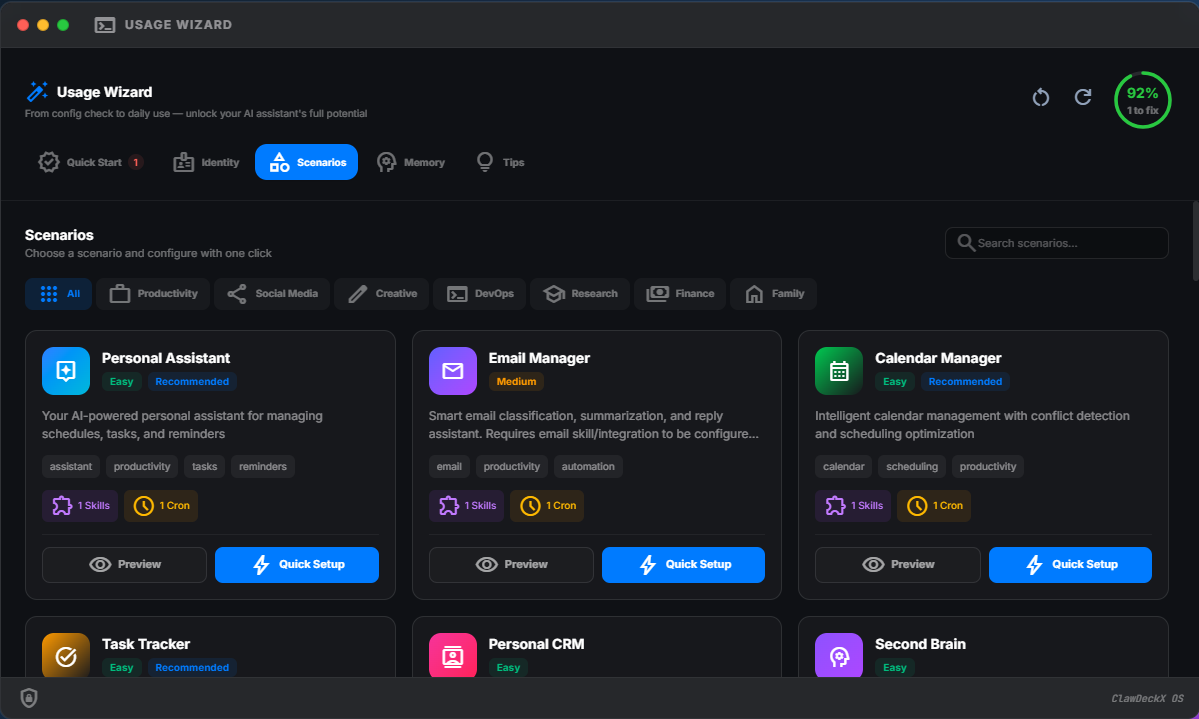This screenshot has height=719, width=1199.
Task: Filter scenarios by DevOps category
Action: point(481,294)
